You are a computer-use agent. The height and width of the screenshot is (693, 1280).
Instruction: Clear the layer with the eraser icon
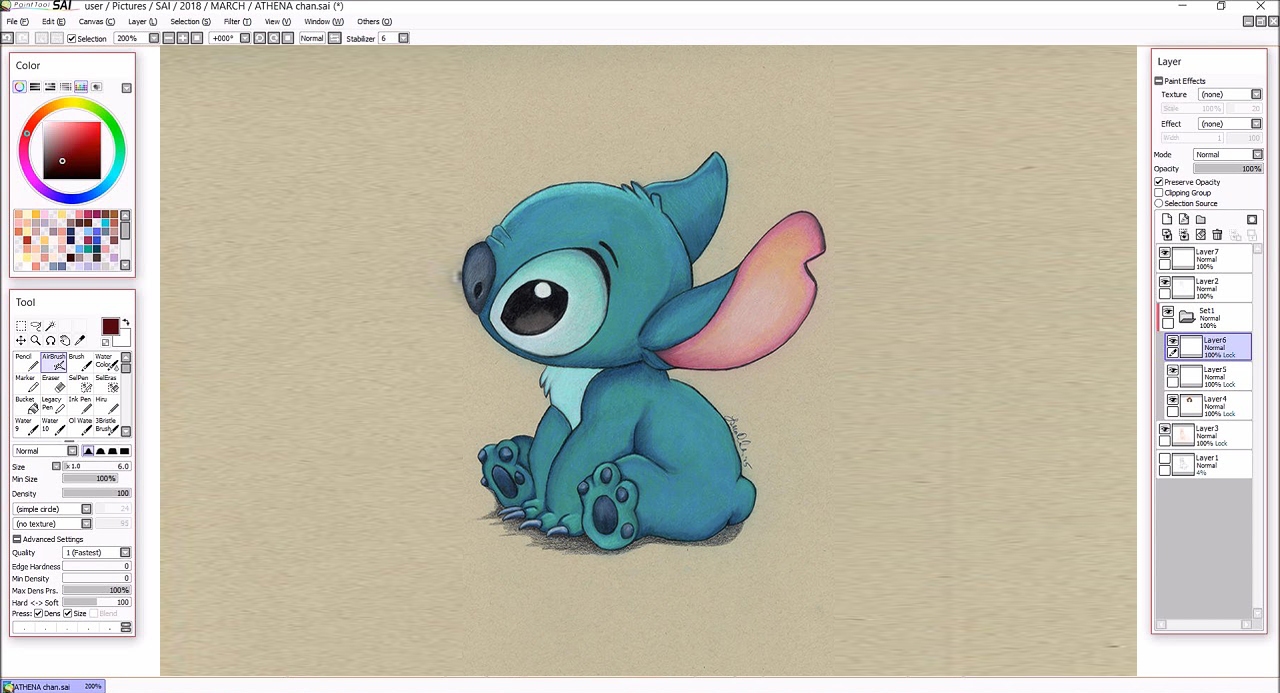(1201, 234)
